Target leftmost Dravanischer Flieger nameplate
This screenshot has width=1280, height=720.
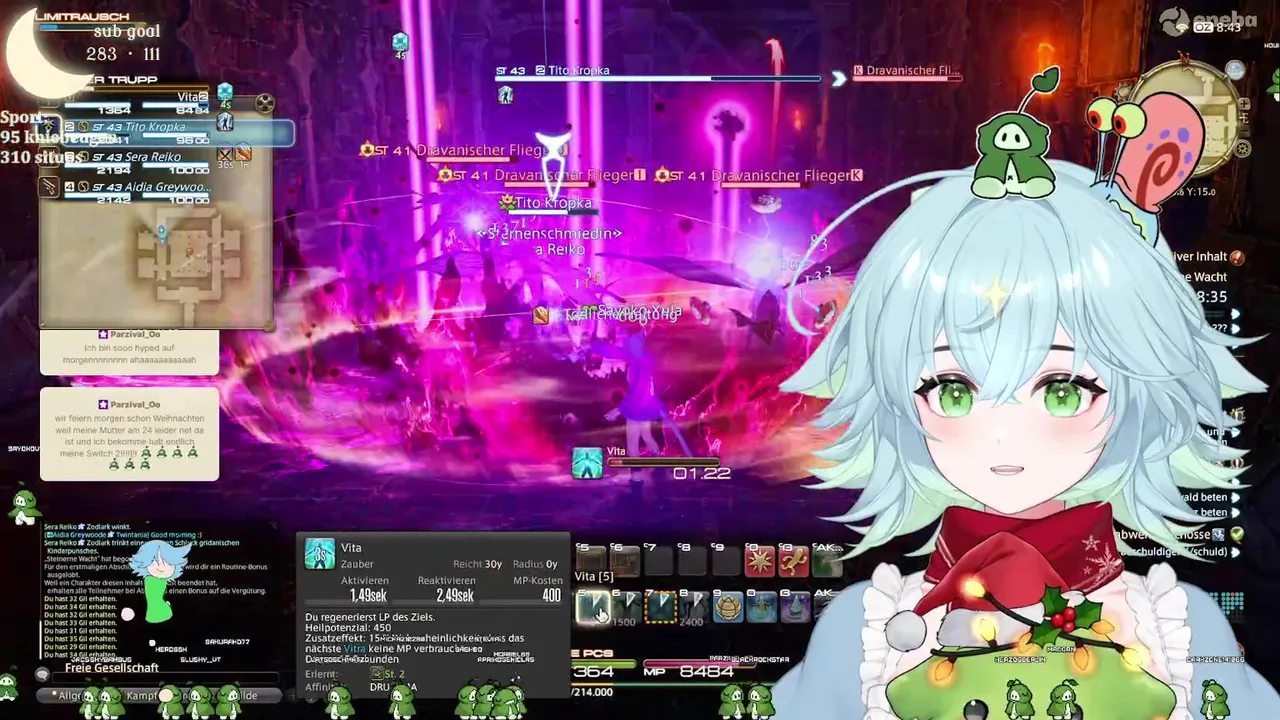(465, 150)
